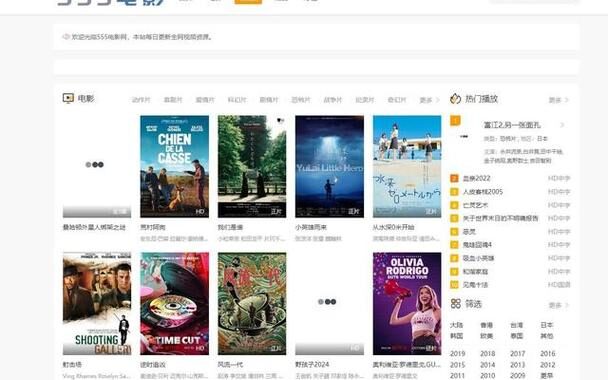The height and width of the screenshot is (380, 608).
Task: Open the Shooting Gallery movie poster
Action: click(97, 304)
